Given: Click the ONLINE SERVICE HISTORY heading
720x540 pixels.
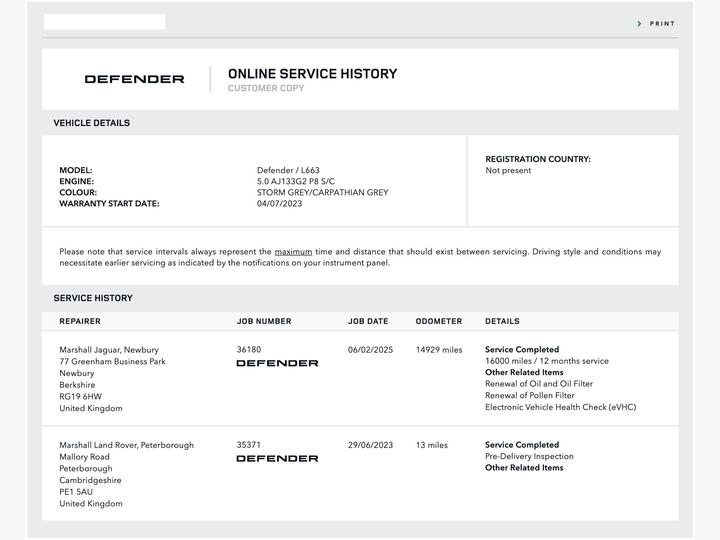Looking at the screenshot, I should click(x=313, y=73).
